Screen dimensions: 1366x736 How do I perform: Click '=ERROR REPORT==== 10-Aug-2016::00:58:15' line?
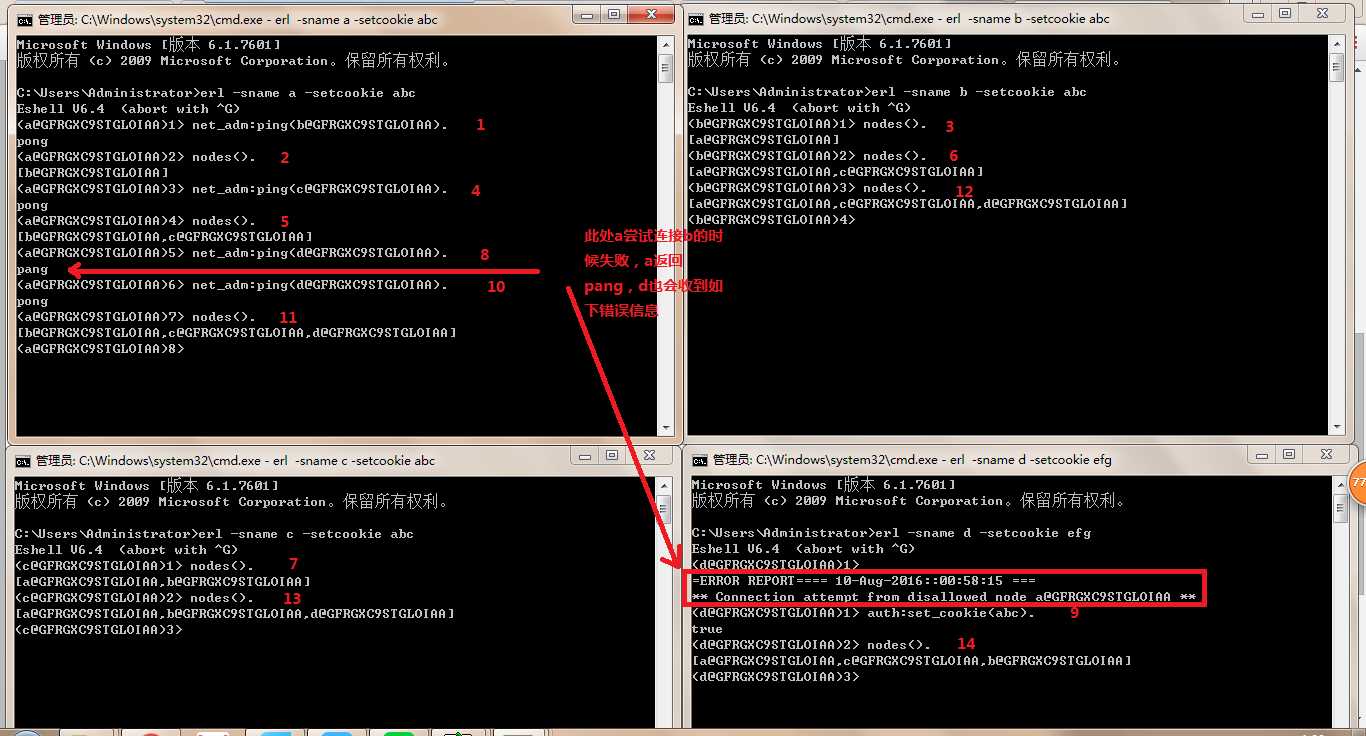coord(864,581)
